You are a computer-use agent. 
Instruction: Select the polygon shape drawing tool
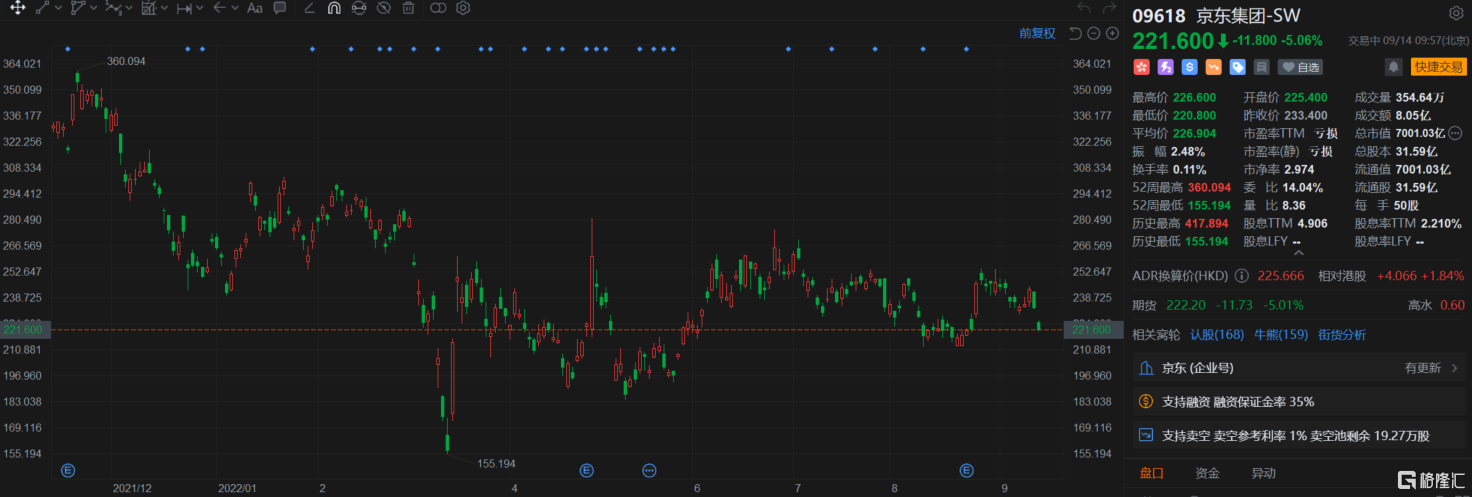[x=78, y=8]
